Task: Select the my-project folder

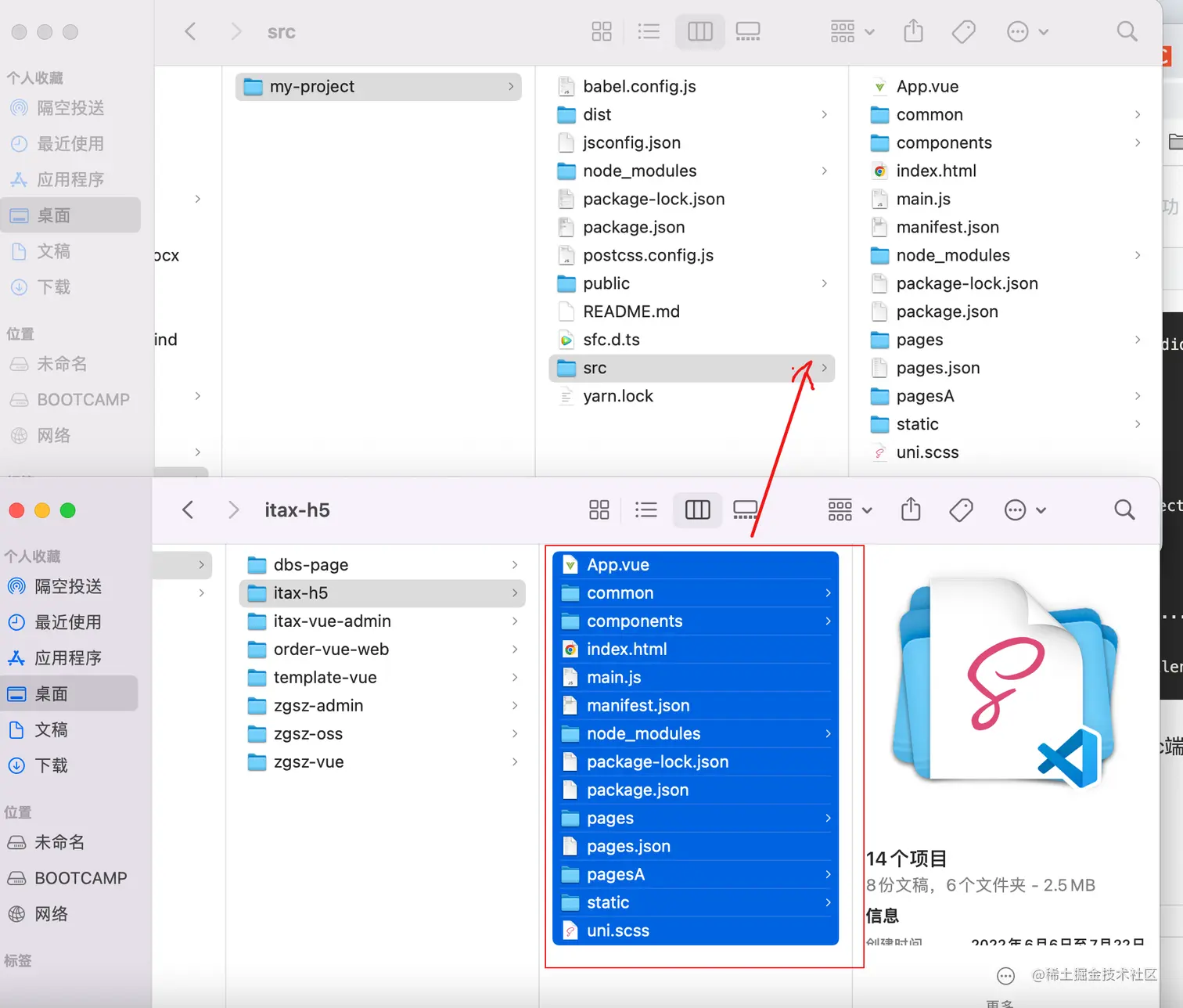Action: coord(379,86)
